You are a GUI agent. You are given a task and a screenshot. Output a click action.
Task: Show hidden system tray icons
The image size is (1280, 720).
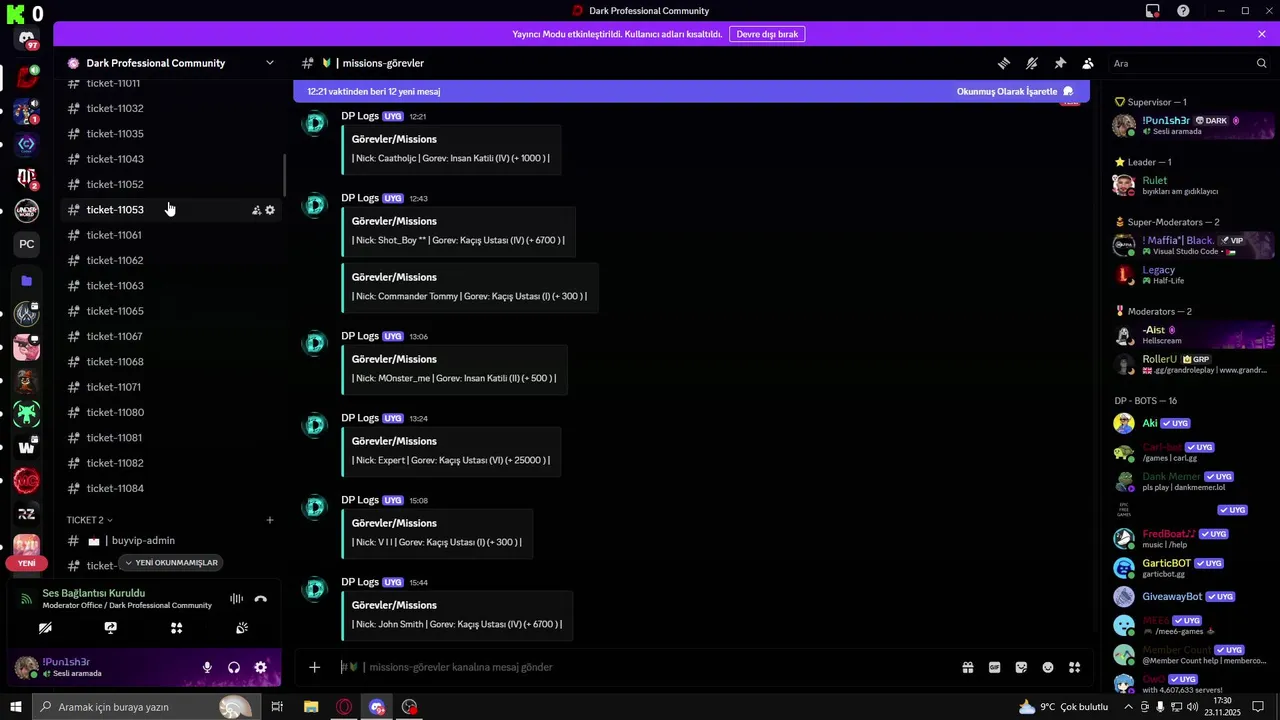tap(1129, 707)
